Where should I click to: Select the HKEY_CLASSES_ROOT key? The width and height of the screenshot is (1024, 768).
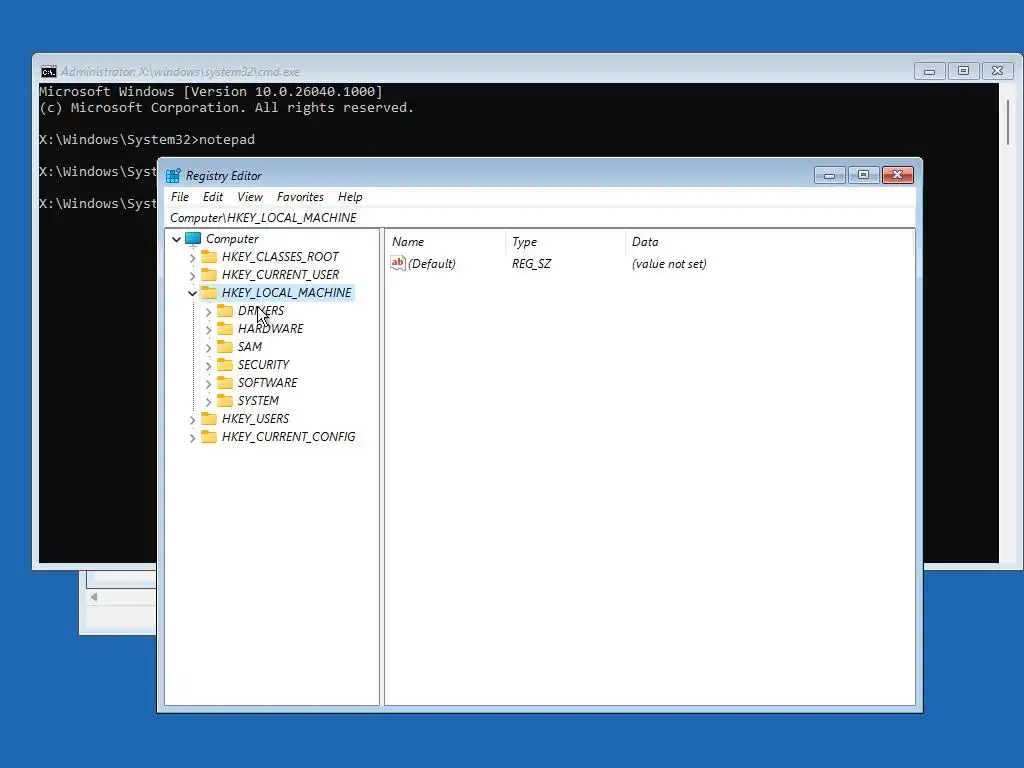point(280,257)
